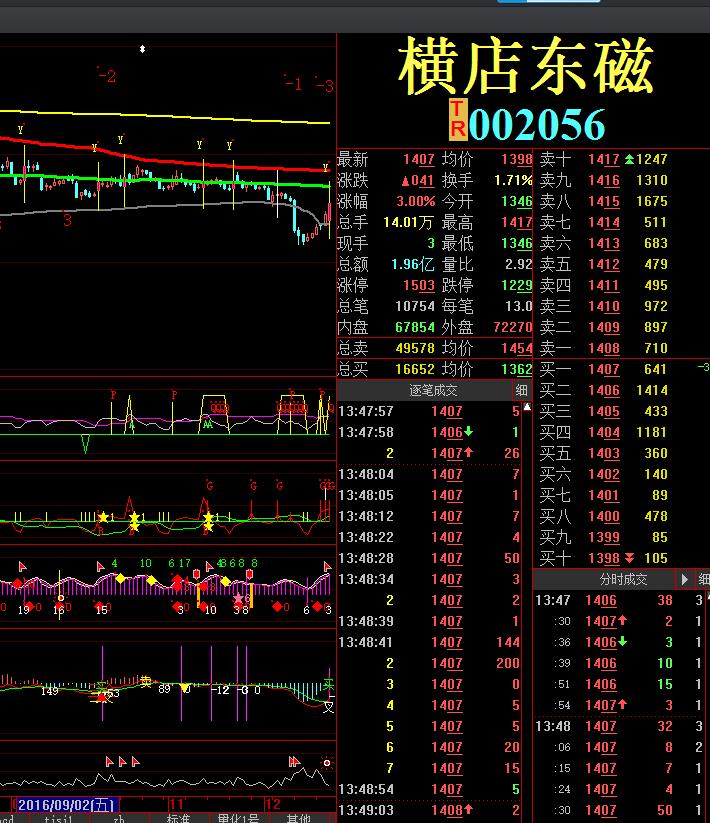The height and width of the screenshot is (823, 710).
Task: Click the 涨跌 value ▲041
Action: click(418, 181)
